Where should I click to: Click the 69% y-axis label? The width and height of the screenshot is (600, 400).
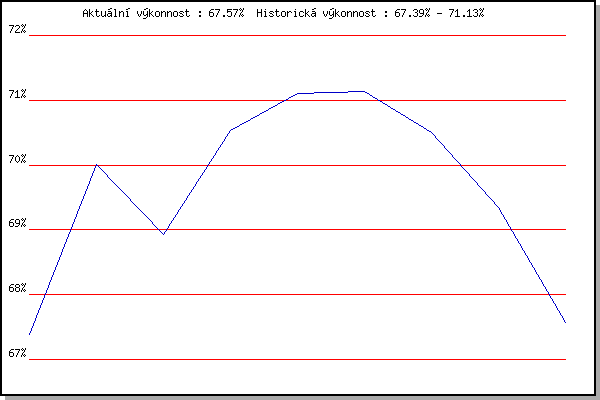[17, 224]
